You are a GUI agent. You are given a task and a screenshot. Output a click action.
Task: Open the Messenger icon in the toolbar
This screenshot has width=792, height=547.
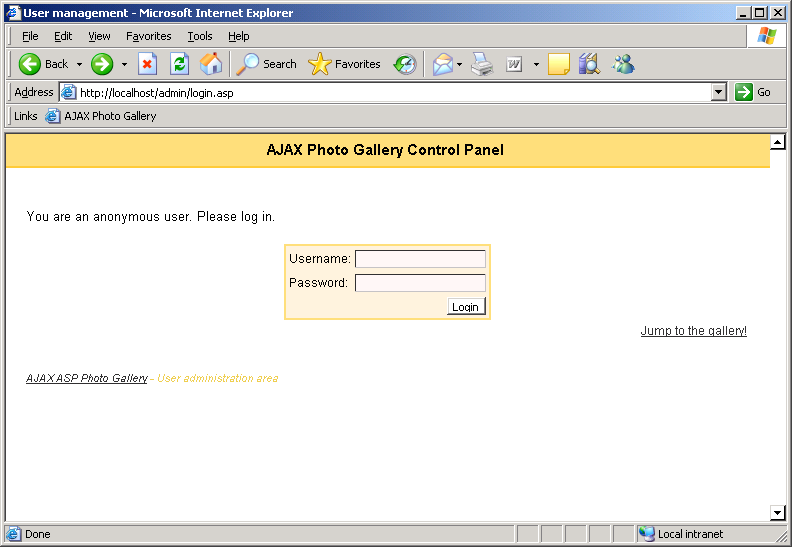(x=623, y=64)
